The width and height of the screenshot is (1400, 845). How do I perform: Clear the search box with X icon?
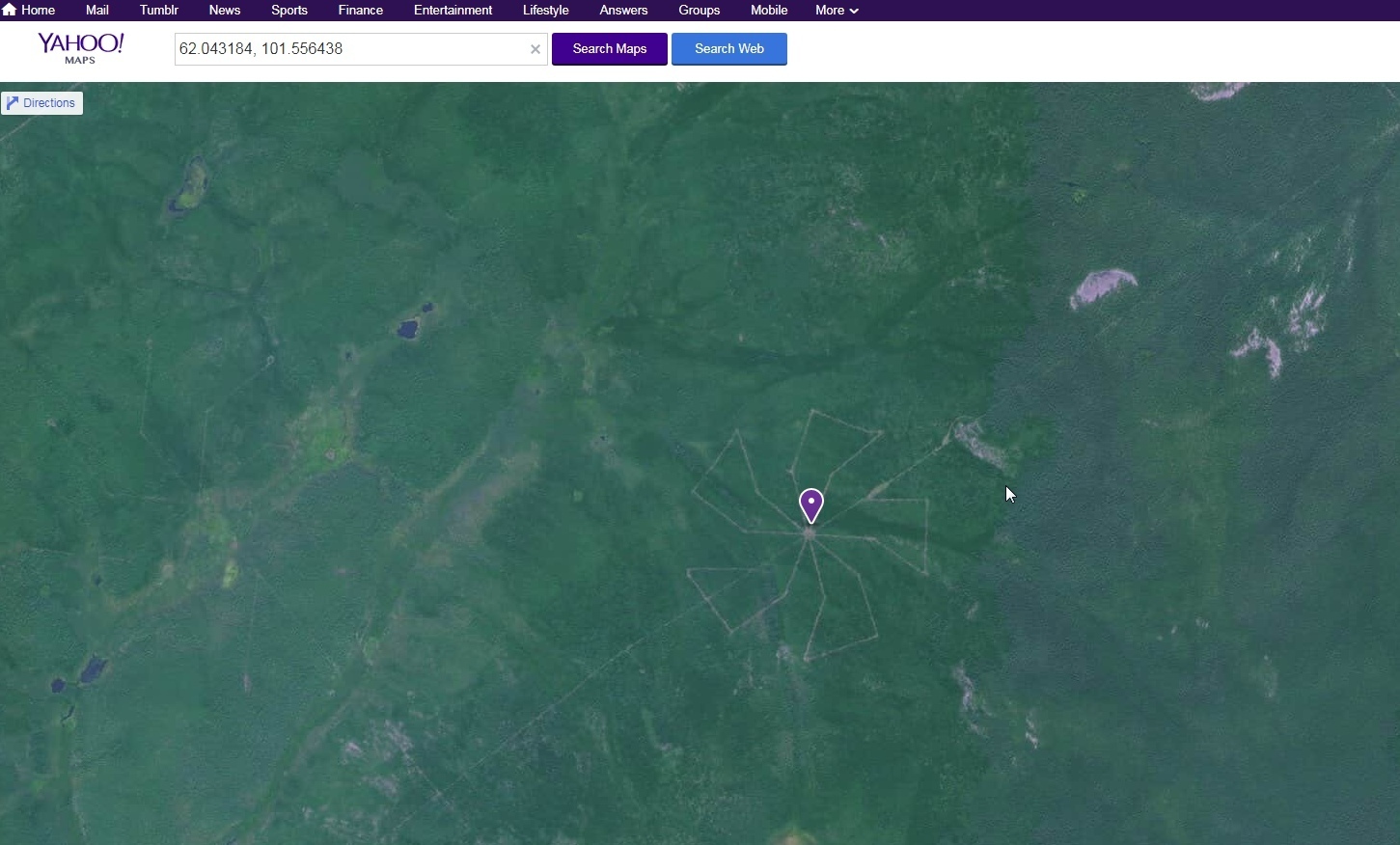pos(535,49)
